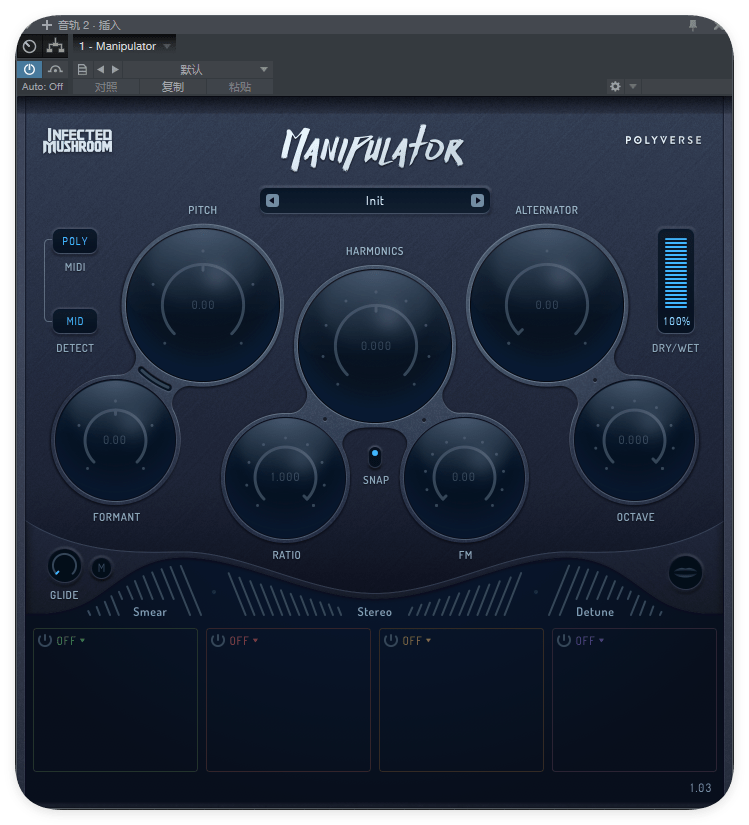Toggle the POLY MIDI mode button
The image size is (749, 825).
[75, 241]
